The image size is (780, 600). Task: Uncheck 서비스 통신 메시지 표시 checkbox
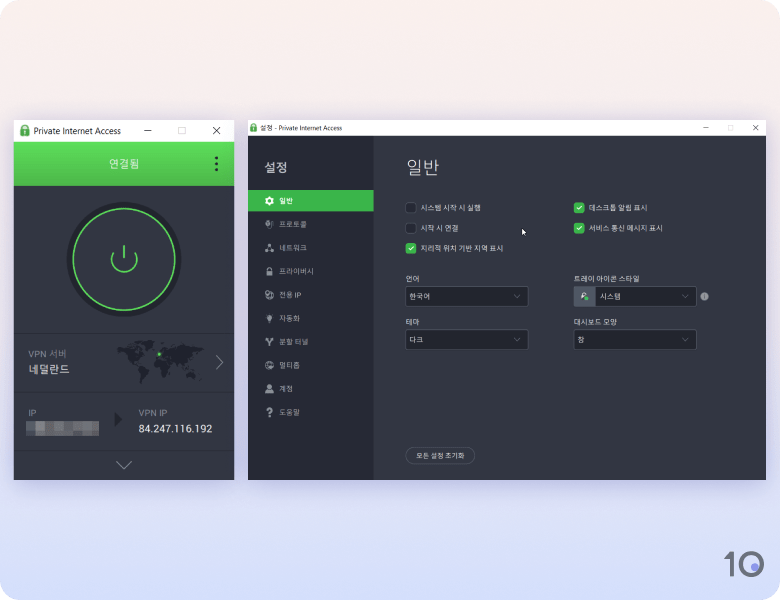pyautogui.click(x=579, y=228)
